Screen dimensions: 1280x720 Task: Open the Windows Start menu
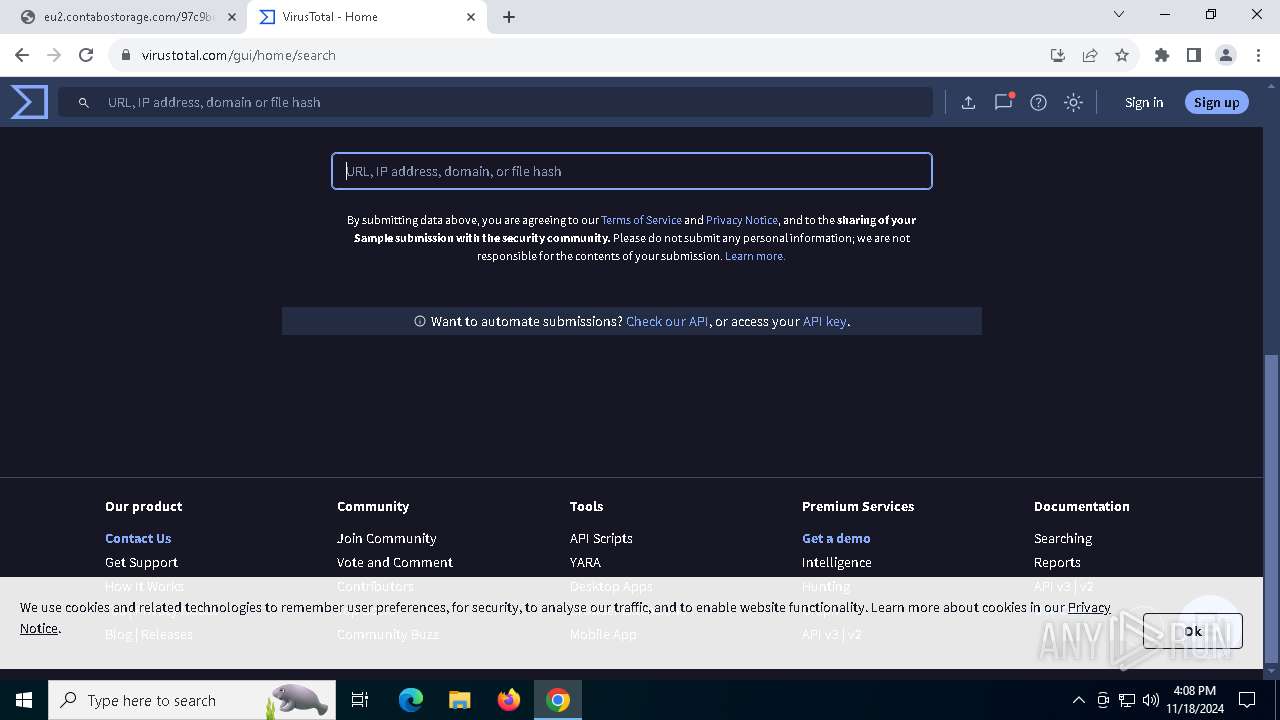coord(24,700)
